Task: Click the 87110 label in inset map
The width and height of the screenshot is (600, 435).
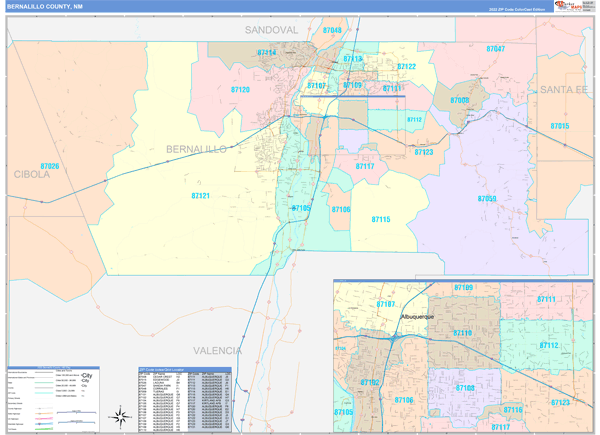Action: 463,333
